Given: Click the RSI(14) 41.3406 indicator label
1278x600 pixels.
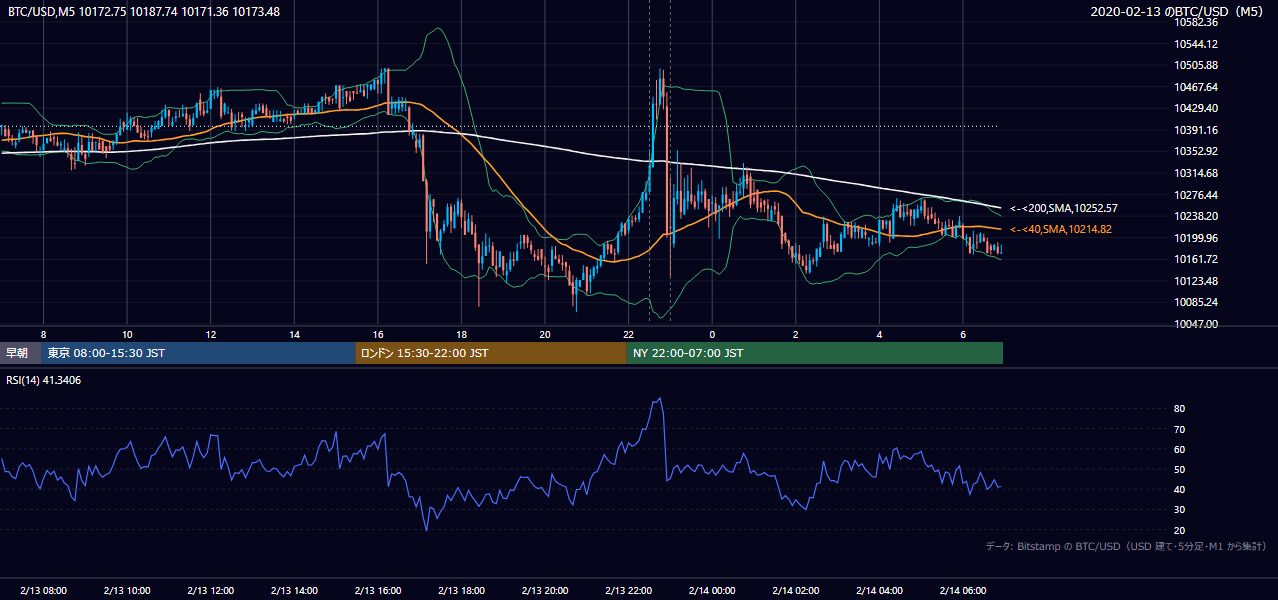Looking at the screenshot, I should pyautogui.click(x=45, y=381).
